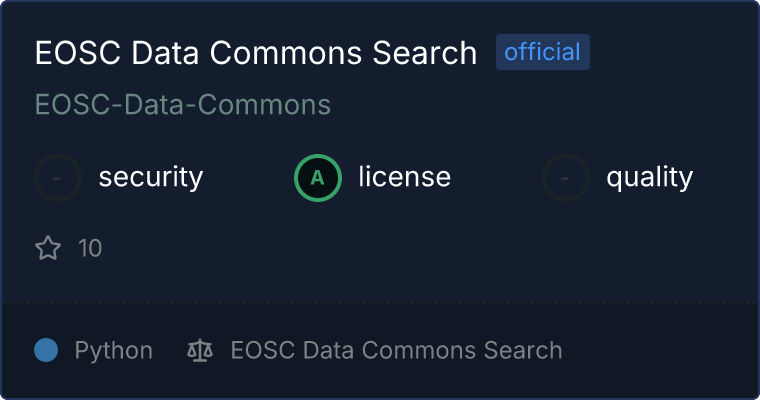
Task: Click the dotted divider above the footer
Action: pos(380,302)
